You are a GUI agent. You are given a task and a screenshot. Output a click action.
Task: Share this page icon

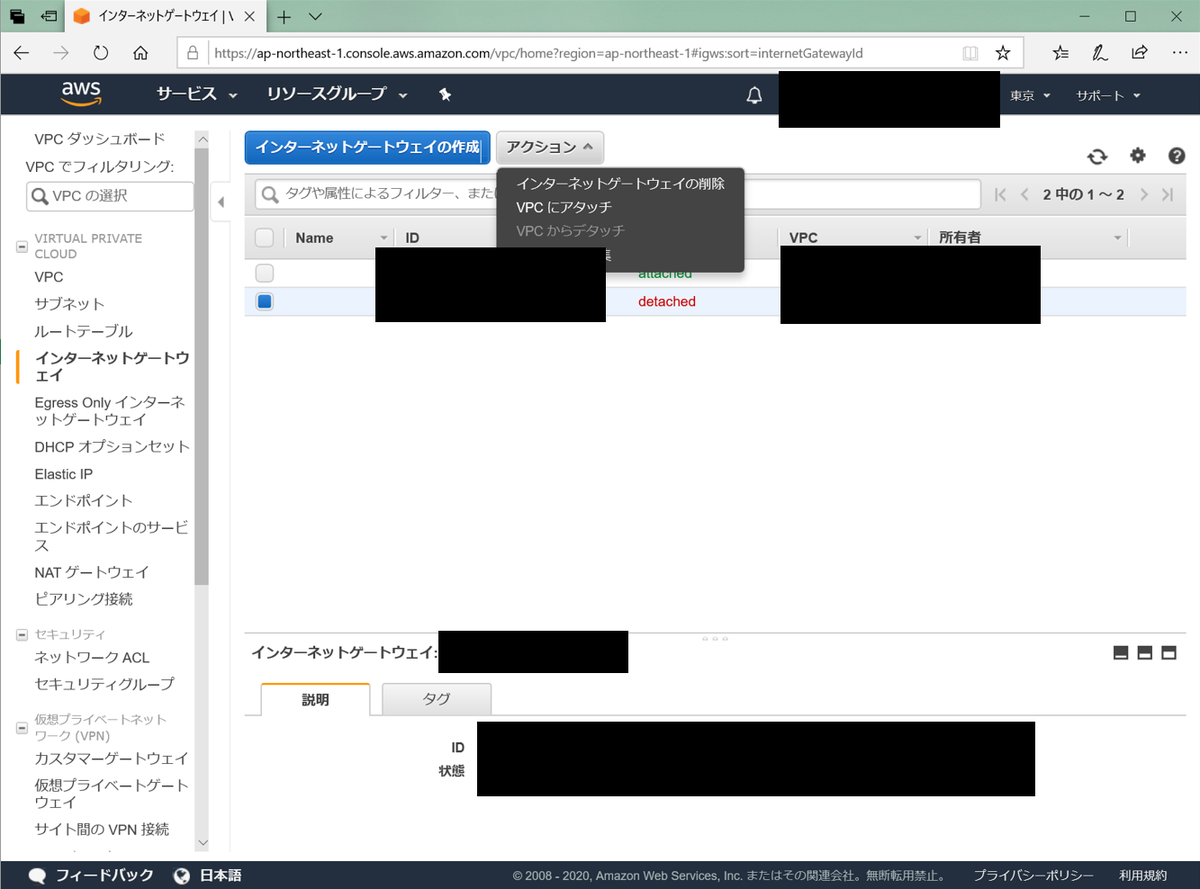tap(1139, 52)
